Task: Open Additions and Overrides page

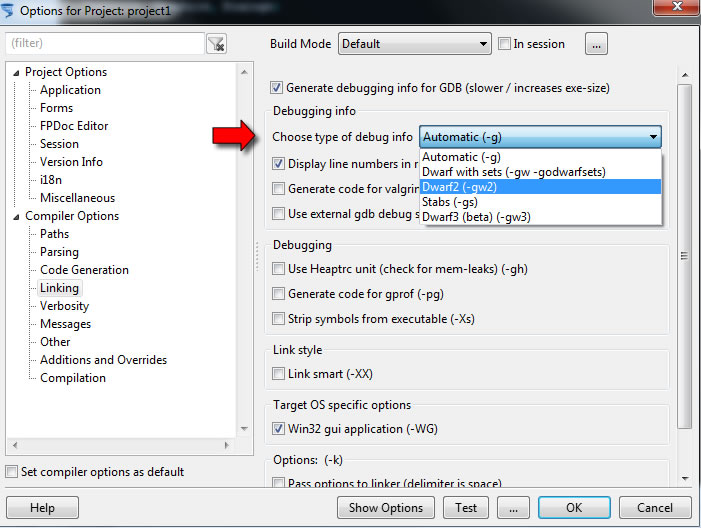Action: 103,360
